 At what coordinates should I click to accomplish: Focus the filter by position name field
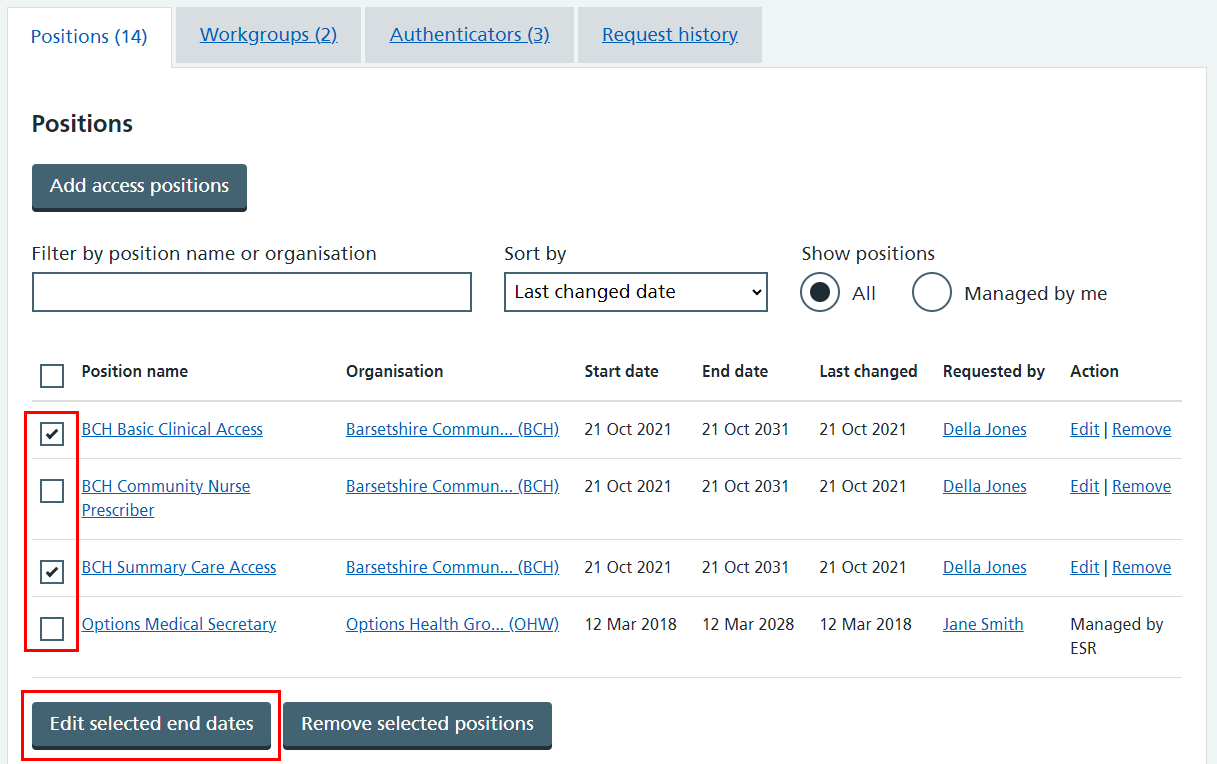pyautogui.click(x=252, y=292)
